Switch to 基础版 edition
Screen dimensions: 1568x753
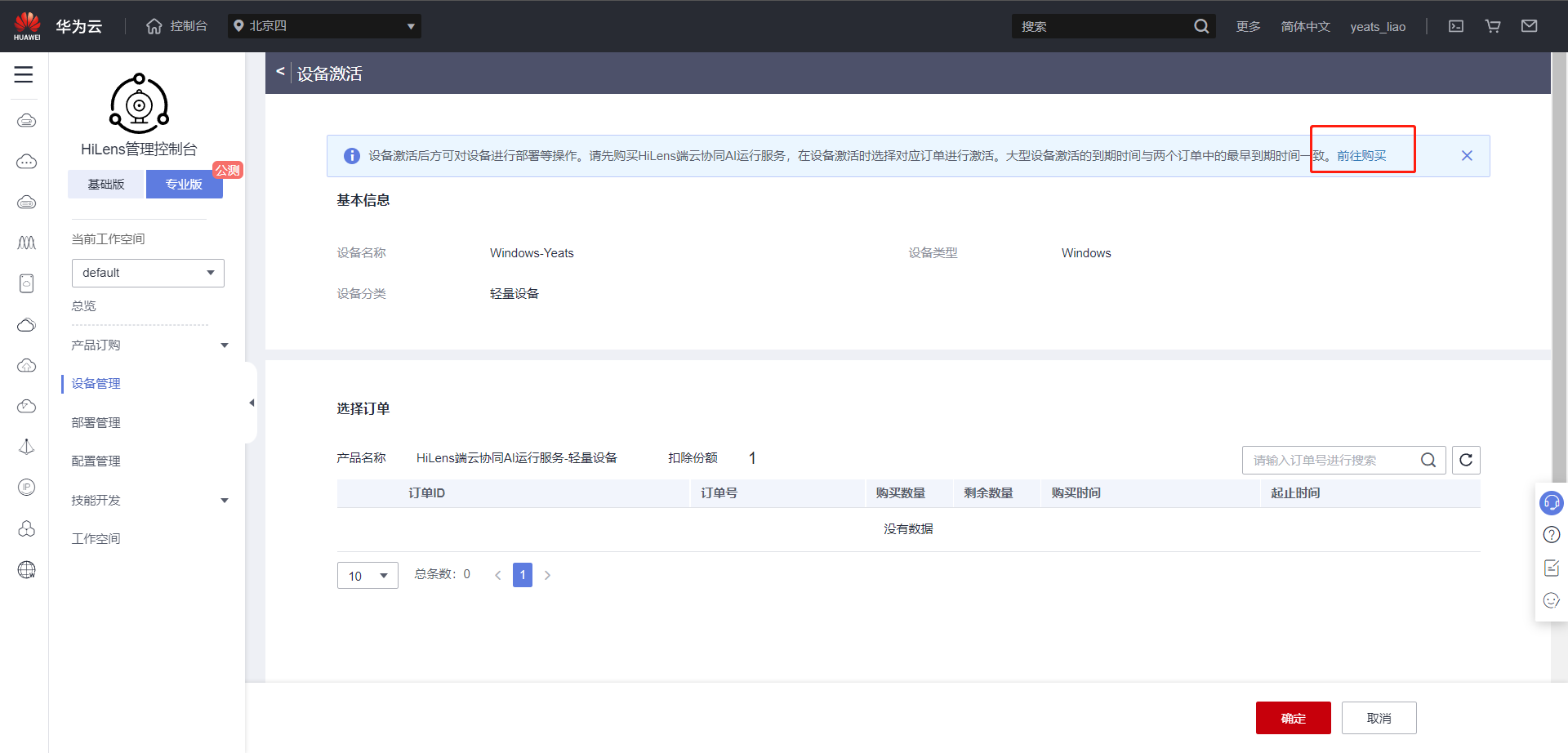(x=105, y=184)
